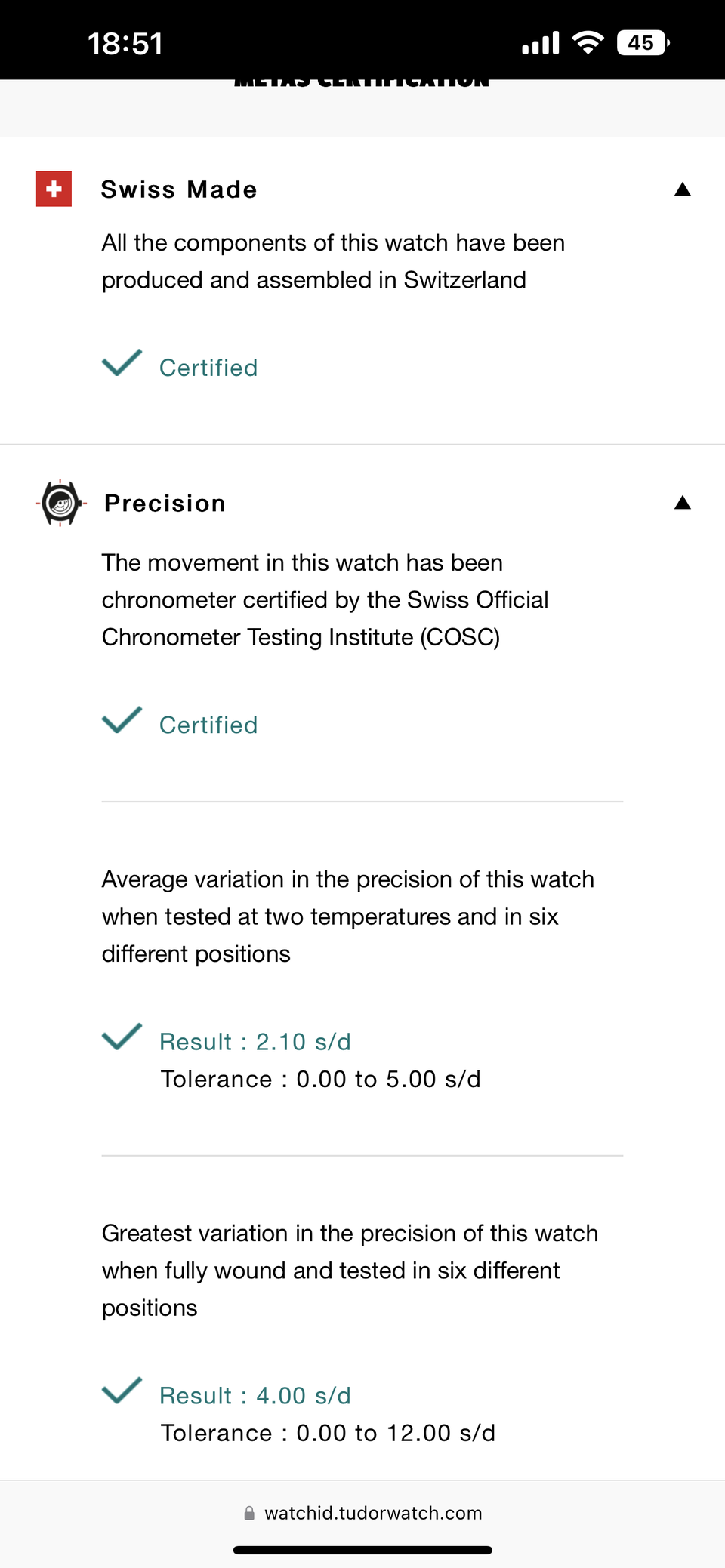The height and width of the screenshot is (1568, 725).
Task: Tap the Certified label under Swiss Made
Action: (x=208, y=368)
